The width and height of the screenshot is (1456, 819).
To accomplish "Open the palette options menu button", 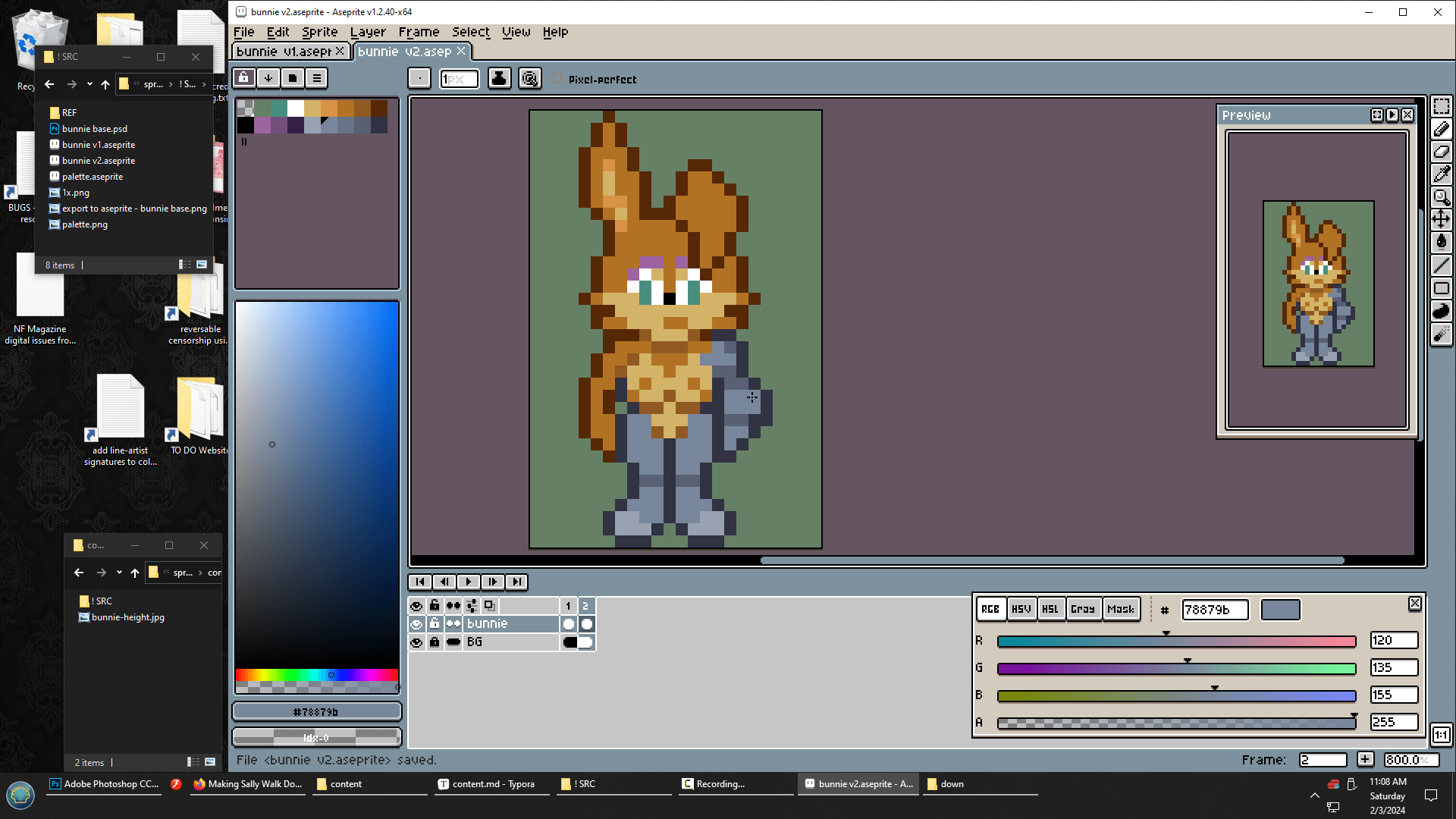I will pyautogui.click(x=317, y=78).
